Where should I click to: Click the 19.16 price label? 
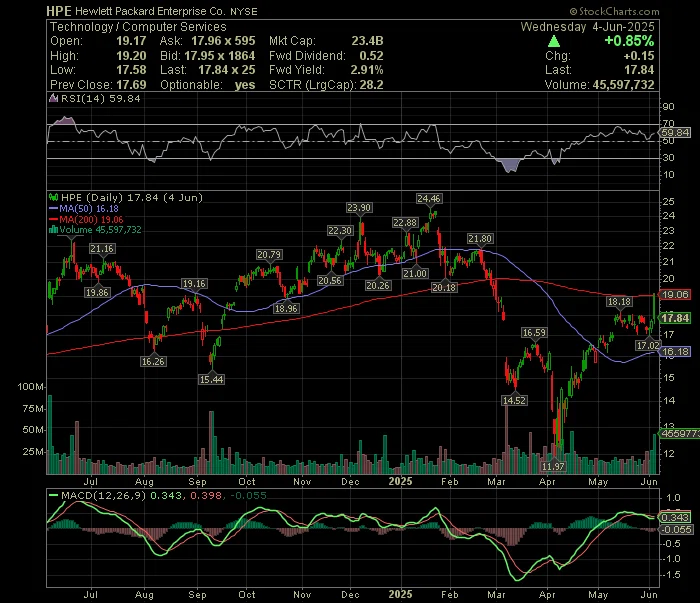(x=194, y=283)
